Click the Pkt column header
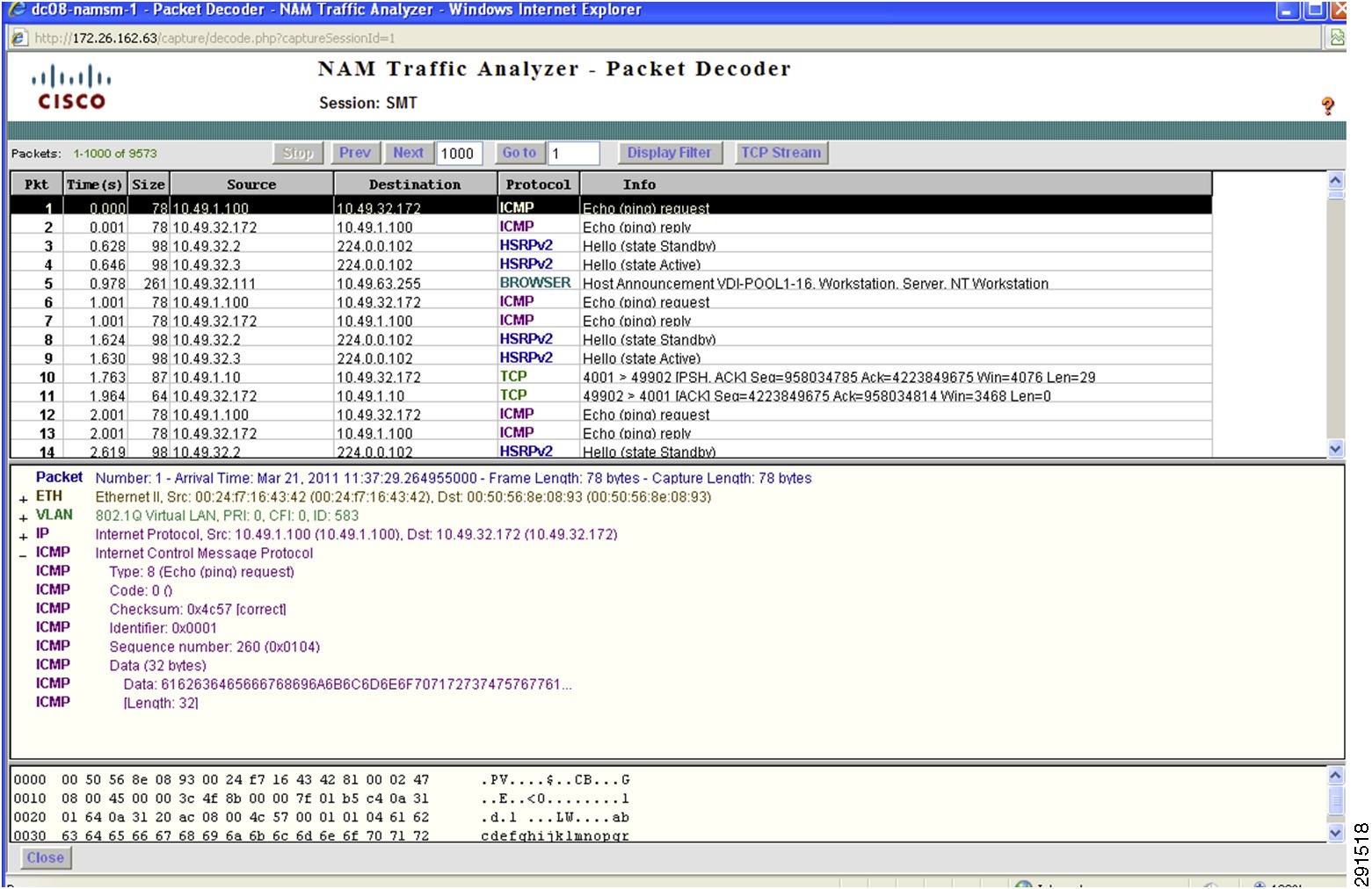Screen dimensions: 1372x889 coord(37,184)
